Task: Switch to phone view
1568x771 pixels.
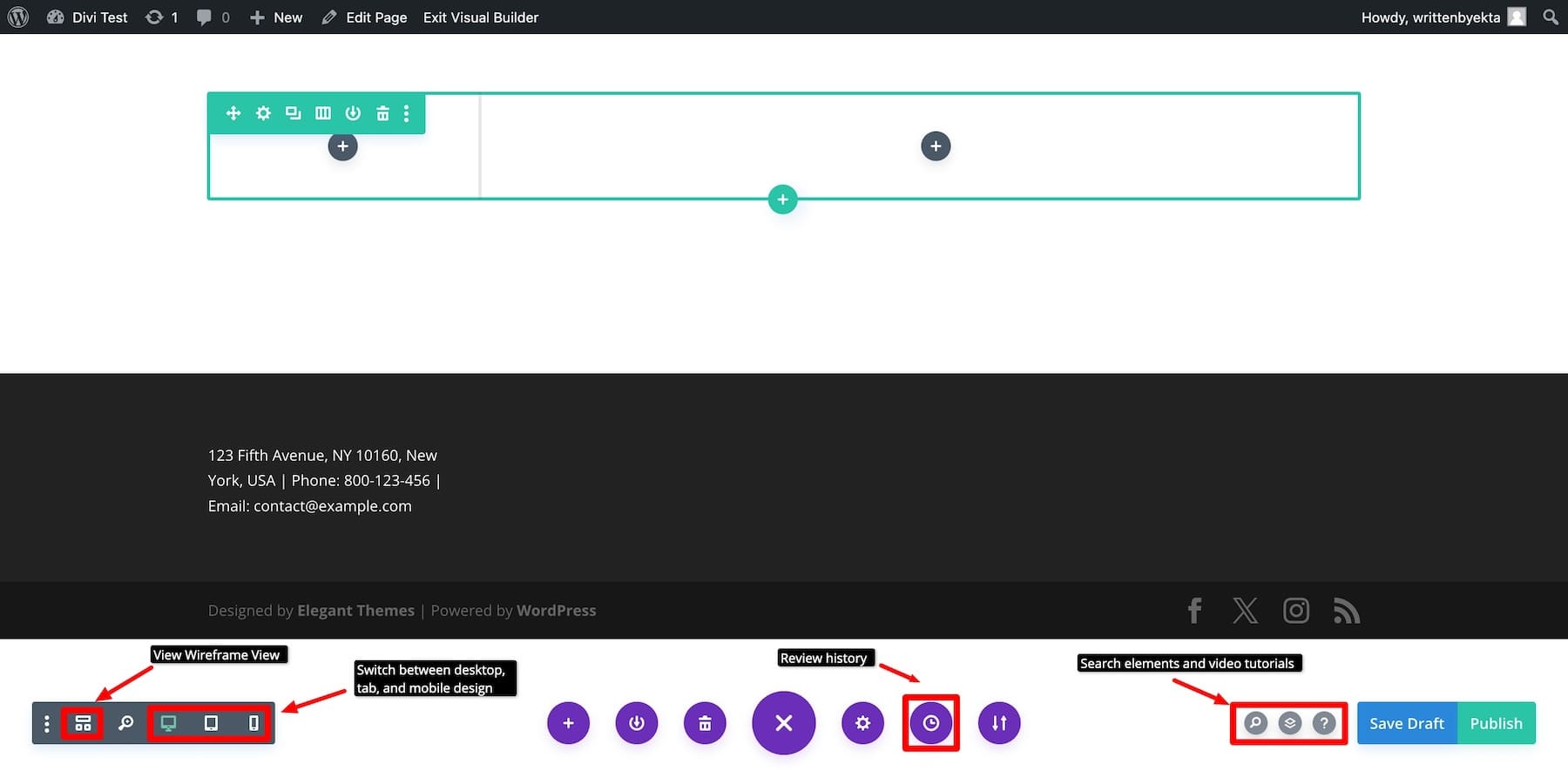Action: pyautogui.click(x=253, y=723)
